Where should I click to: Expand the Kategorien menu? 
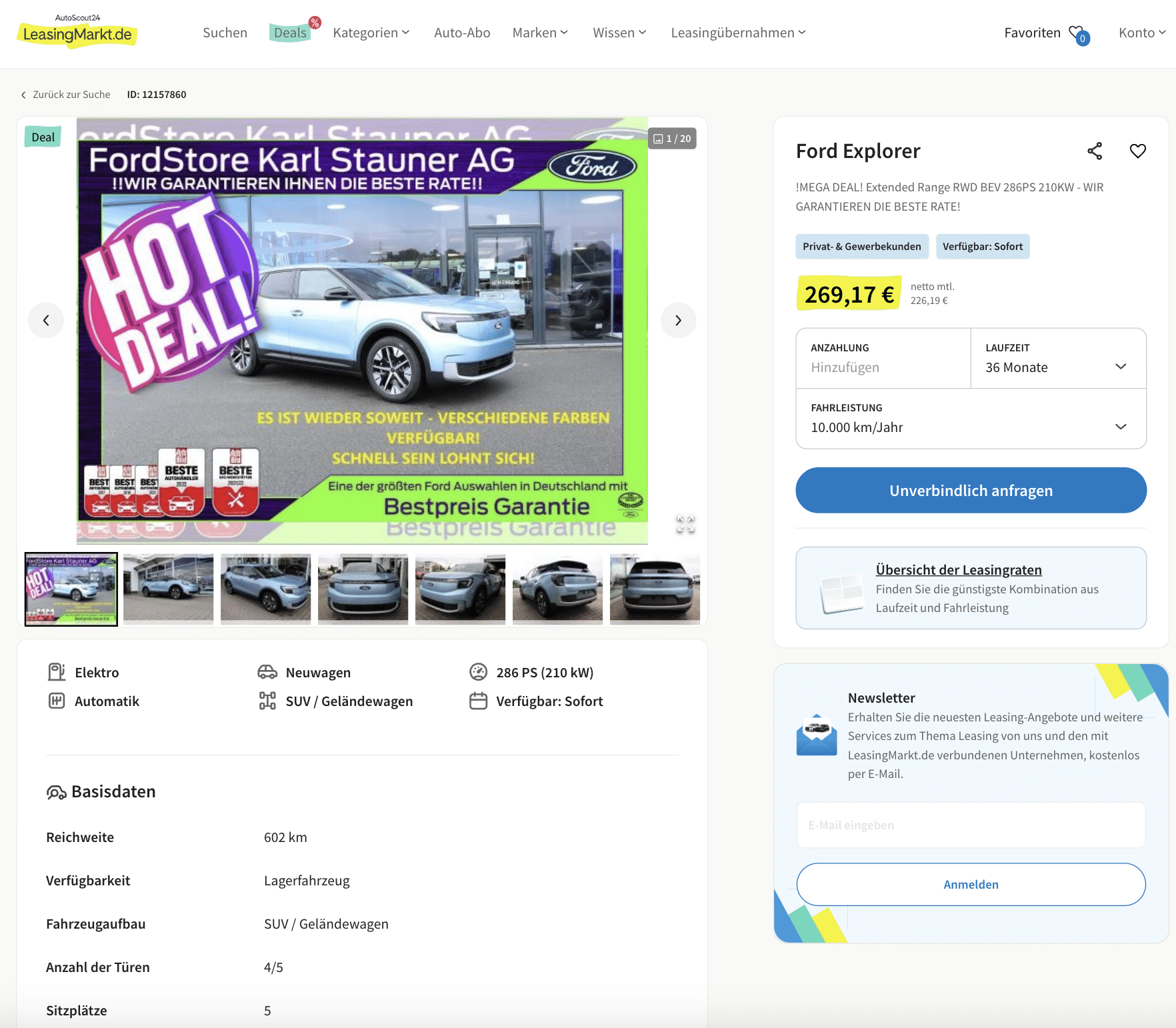click(x=371, y=33)
